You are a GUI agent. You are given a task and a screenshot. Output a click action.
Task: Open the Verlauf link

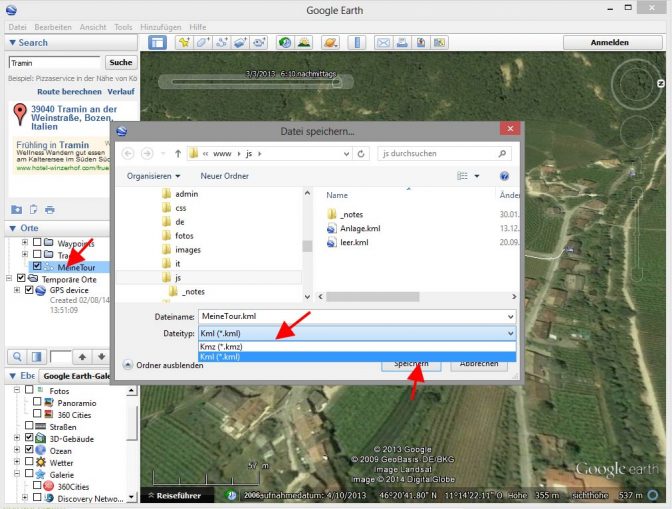(x=121, y=92)
